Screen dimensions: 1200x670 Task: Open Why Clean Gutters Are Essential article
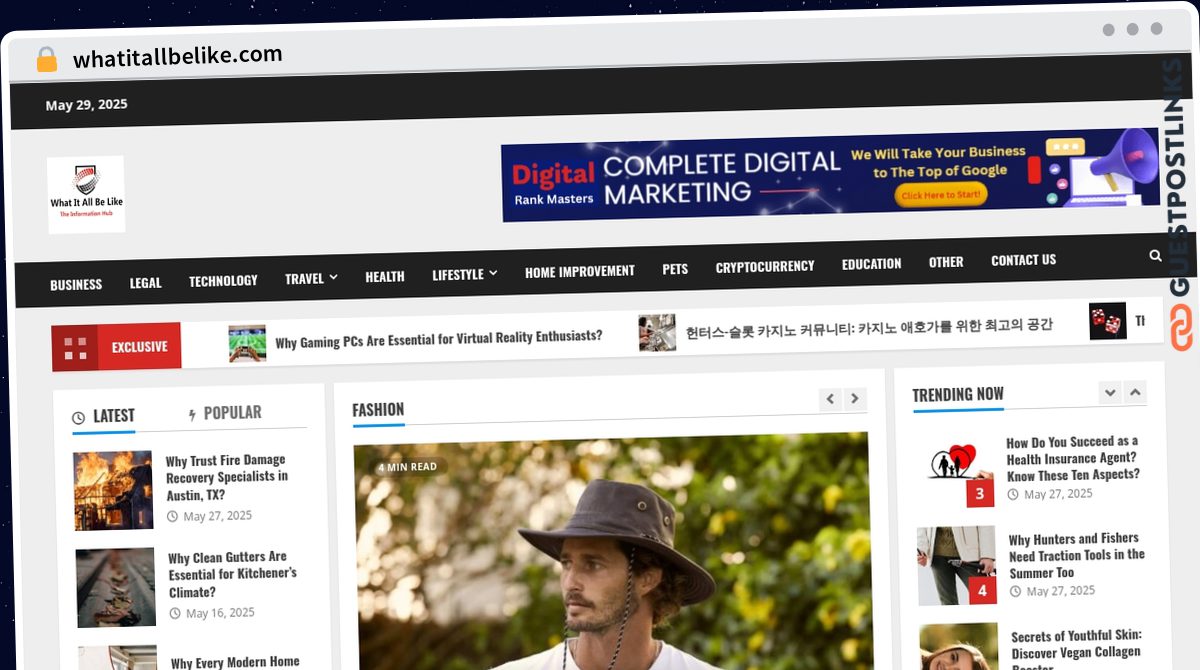pyautogui.click(x=232, y=574)
